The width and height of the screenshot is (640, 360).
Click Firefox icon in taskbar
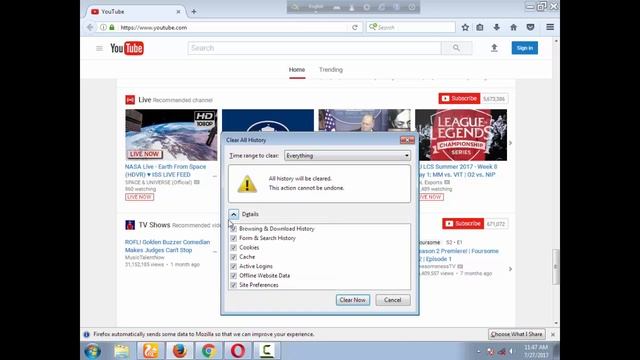coord(180,351)
